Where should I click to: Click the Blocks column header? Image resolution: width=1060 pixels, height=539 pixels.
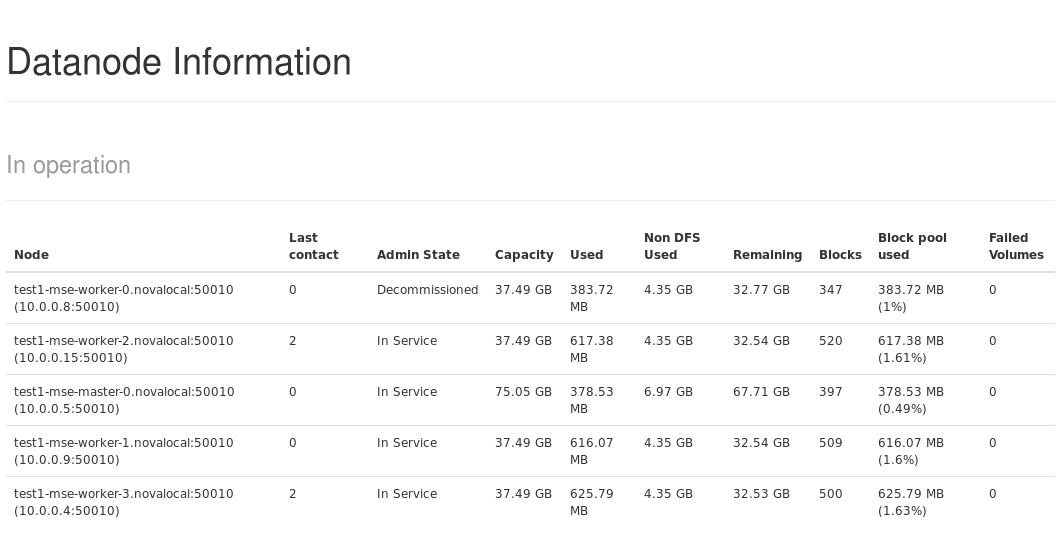click(x=840, y=255)
